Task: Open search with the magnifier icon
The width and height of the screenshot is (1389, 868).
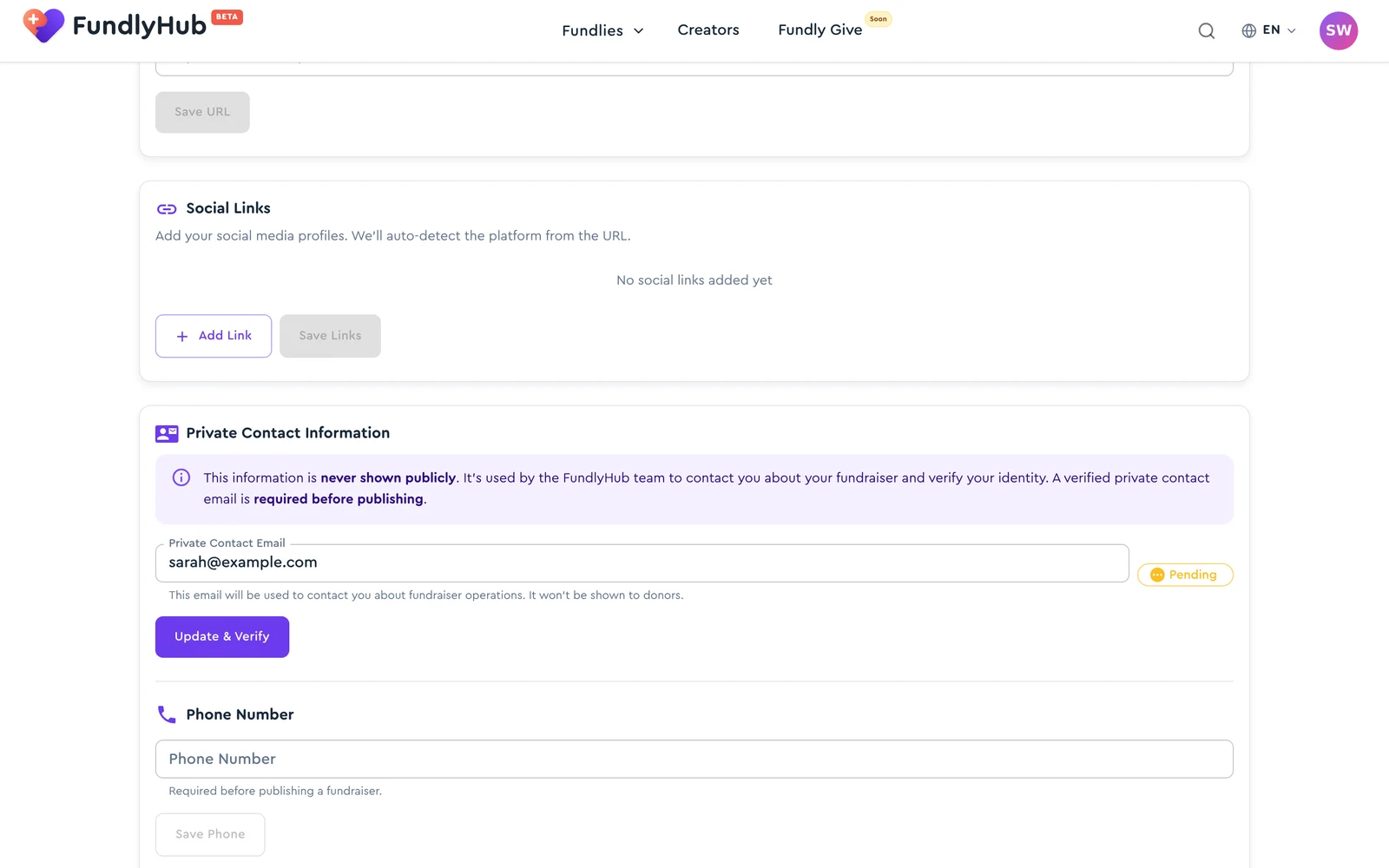Action: click(x=1207, y=31)
